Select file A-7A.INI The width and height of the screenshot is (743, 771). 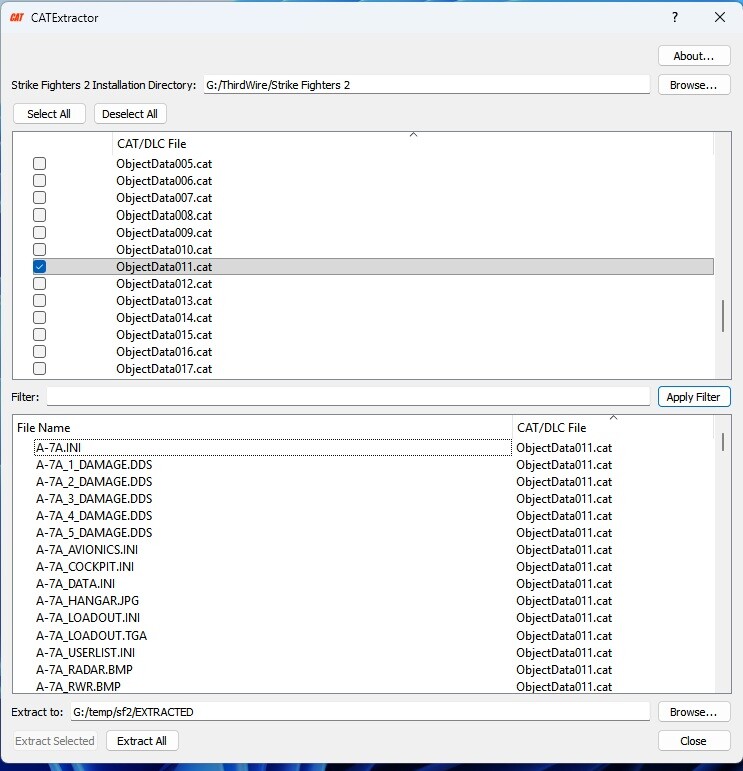coord(58,448)
